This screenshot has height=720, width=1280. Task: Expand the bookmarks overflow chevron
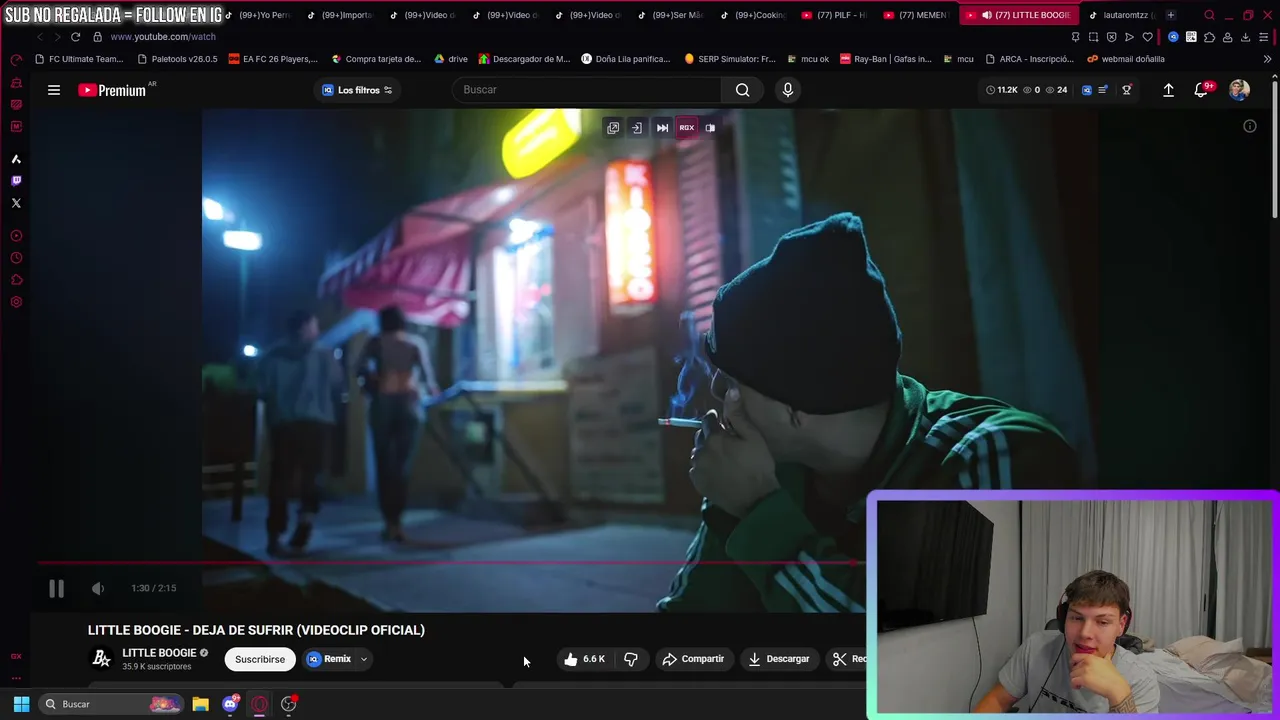click(1267, 59)
